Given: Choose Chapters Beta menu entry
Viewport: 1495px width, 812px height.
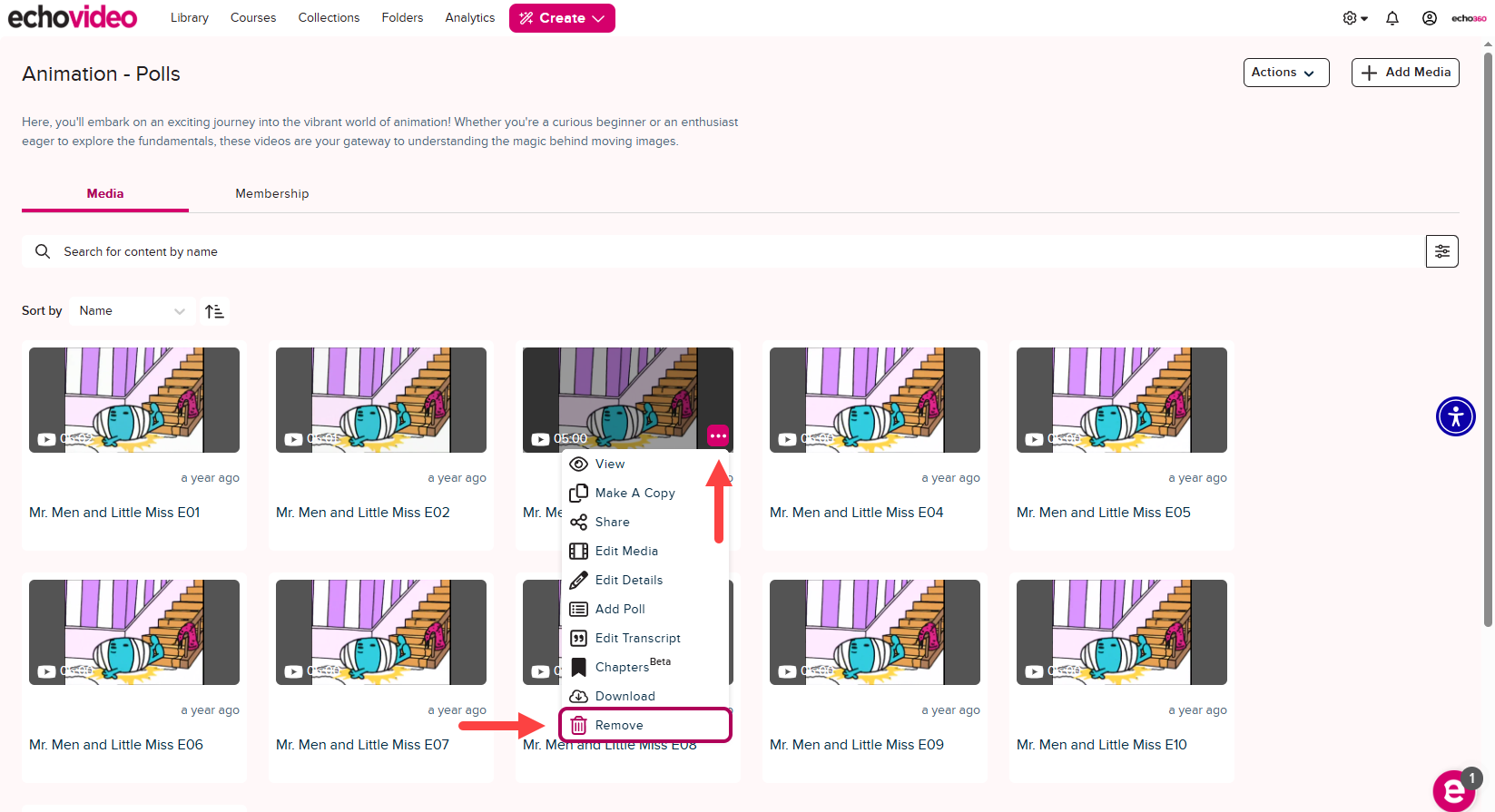Looking at the screenshot, I should pyautogui.click(x=644, y=667).
